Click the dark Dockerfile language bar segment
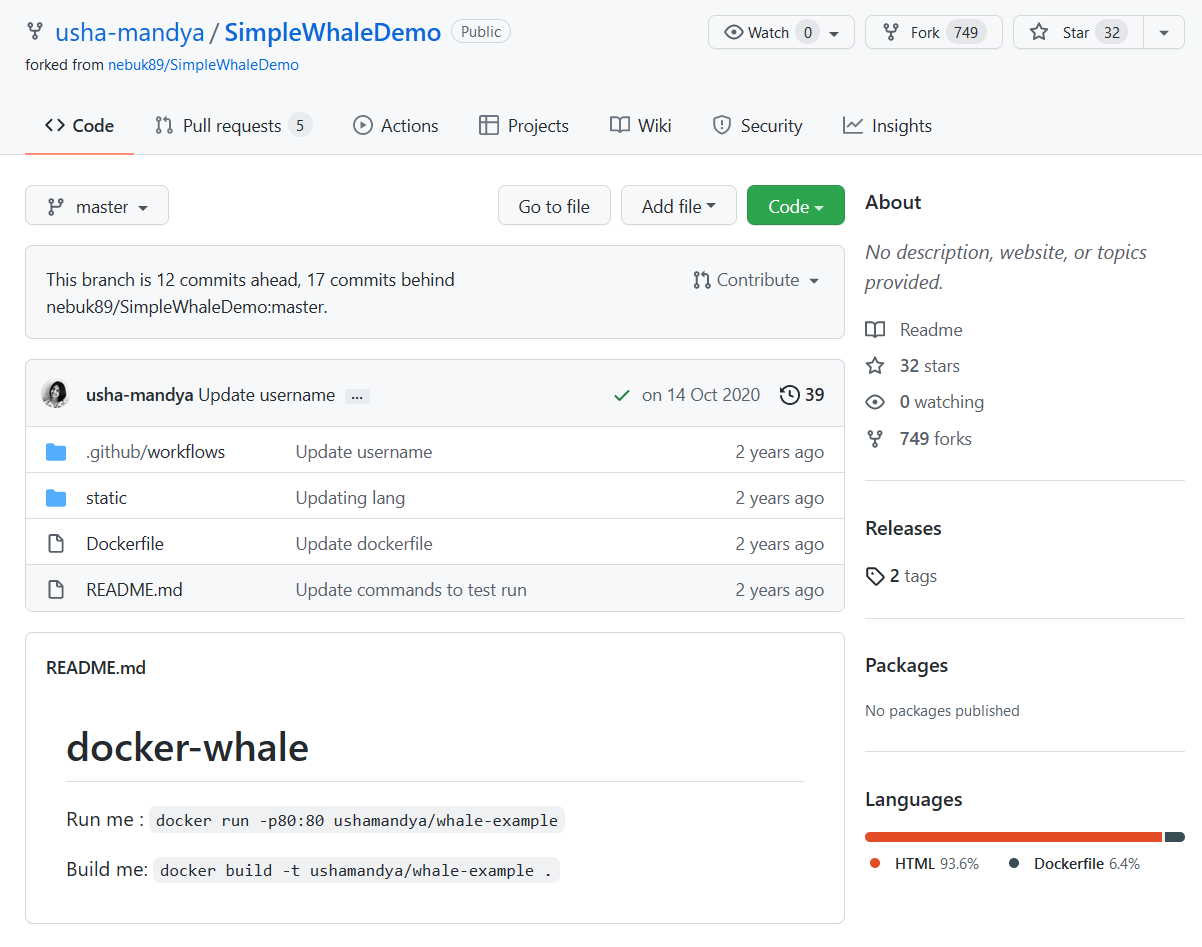This screenshot has height=947, width=1202. (x=1175, y=837)
